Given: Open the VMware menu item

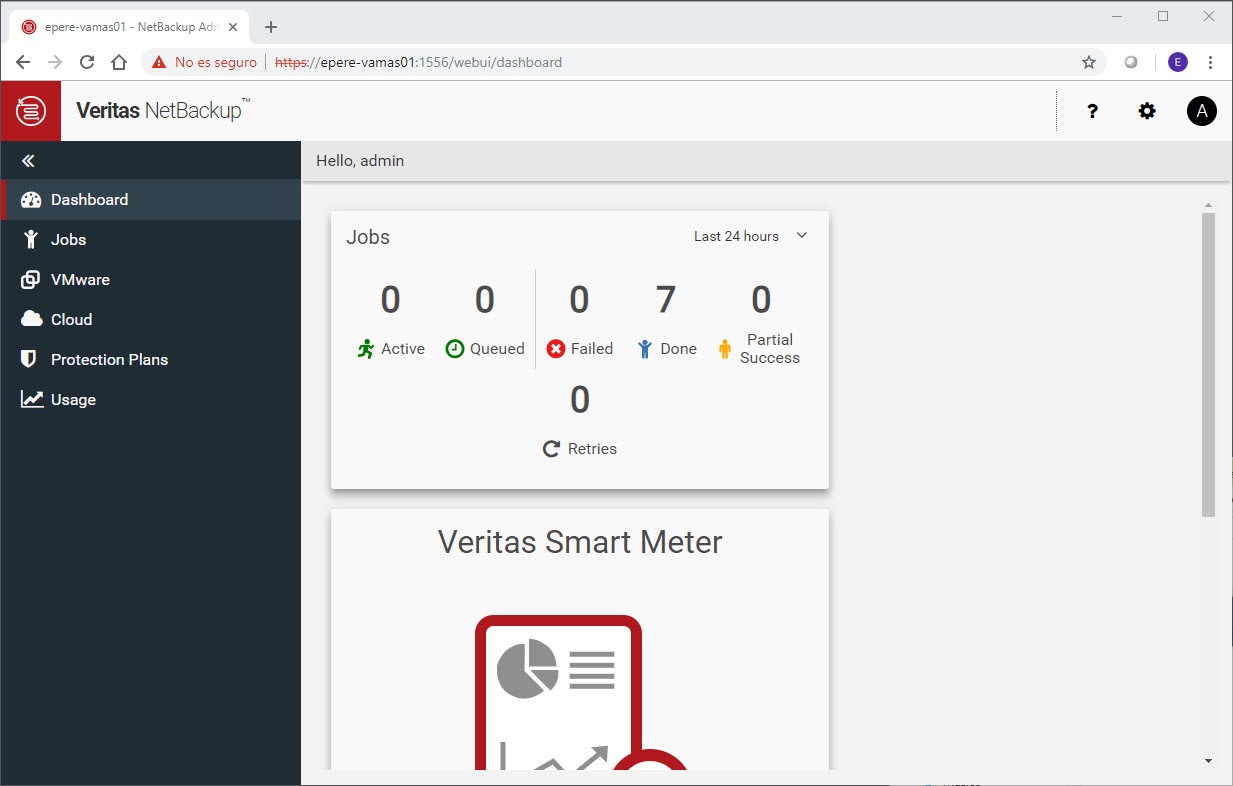Looking at the screenshot, I should (x=151, y=280).
